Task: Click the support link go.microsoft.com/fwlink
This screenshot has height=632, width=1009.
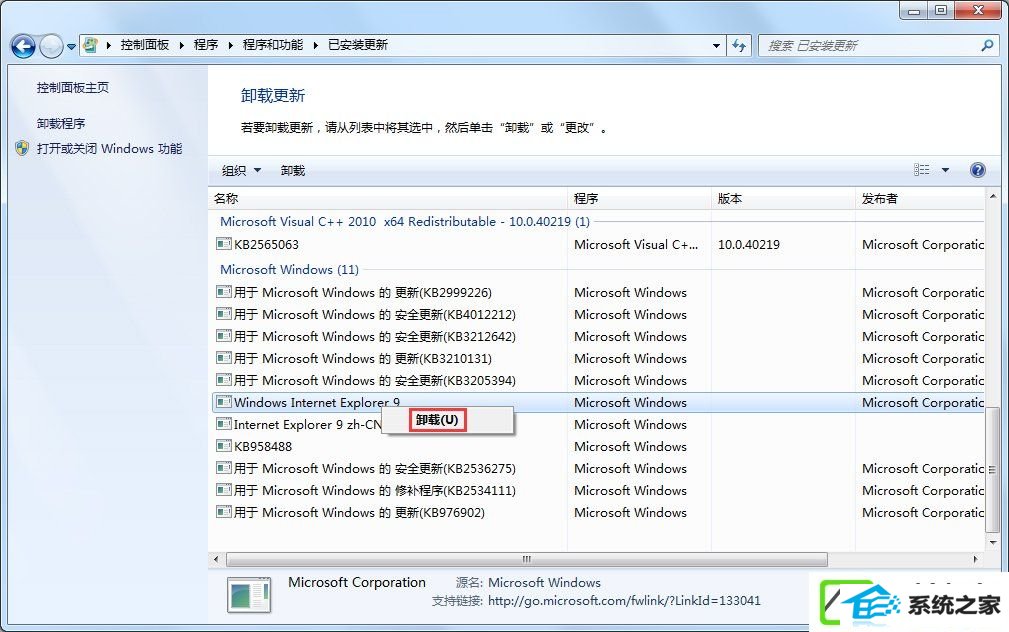Action: tap(624, 601)
